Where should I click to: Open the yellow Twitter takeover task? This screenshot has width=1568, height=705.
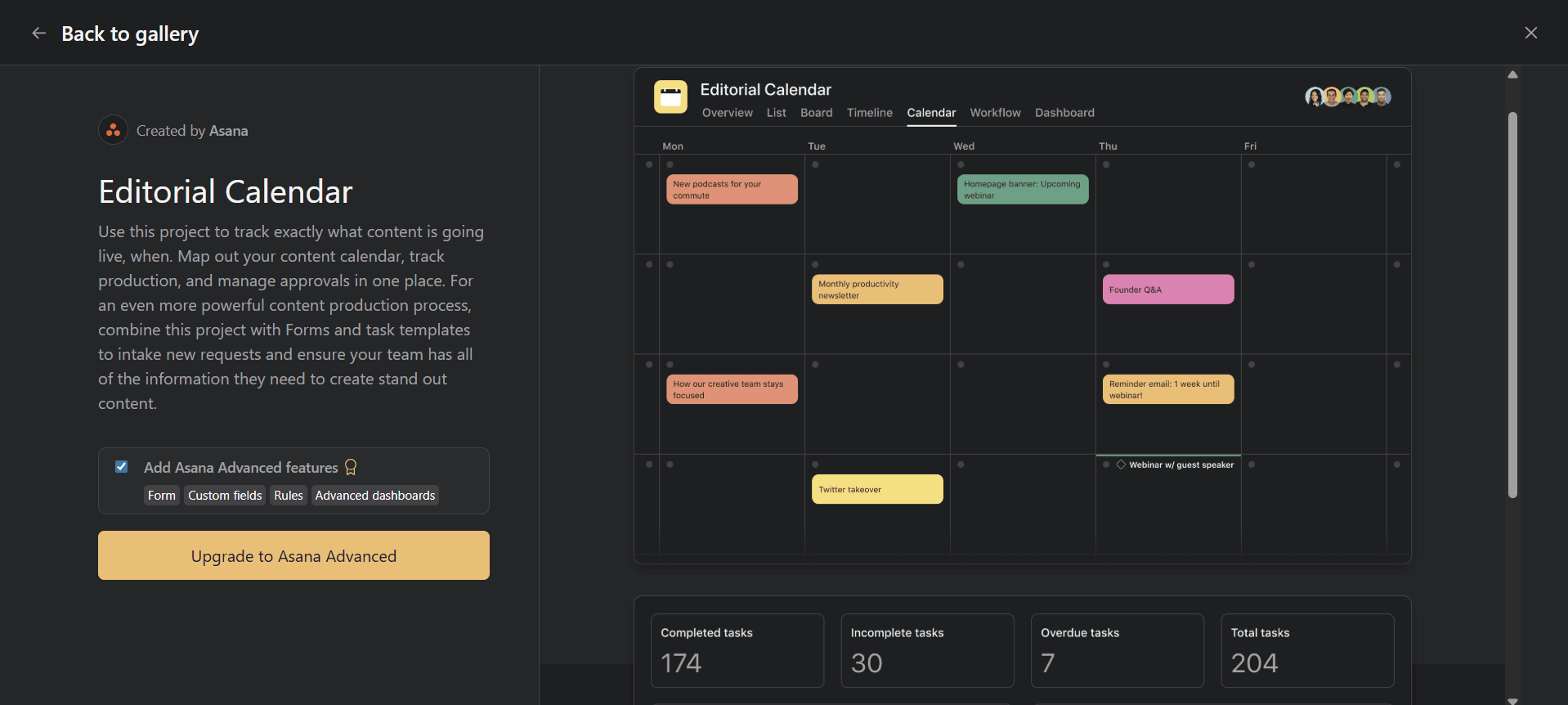tap(876, 489)
